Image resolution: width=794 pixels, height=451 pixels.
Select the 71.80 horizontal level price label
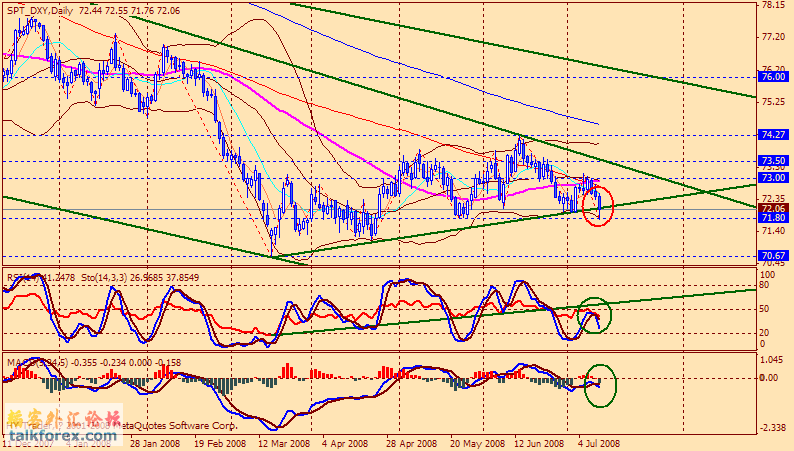click(773, 218)
